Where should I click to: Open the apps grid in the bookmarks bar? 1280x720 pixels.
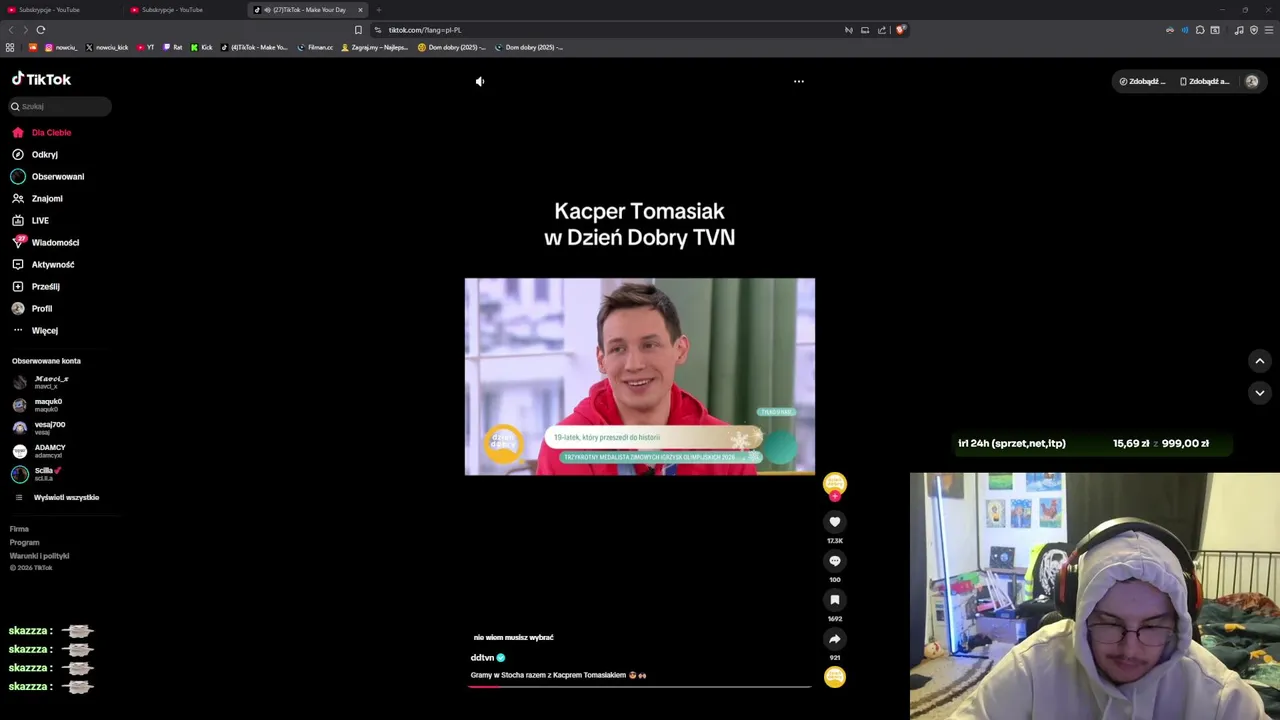pos(10,47)
